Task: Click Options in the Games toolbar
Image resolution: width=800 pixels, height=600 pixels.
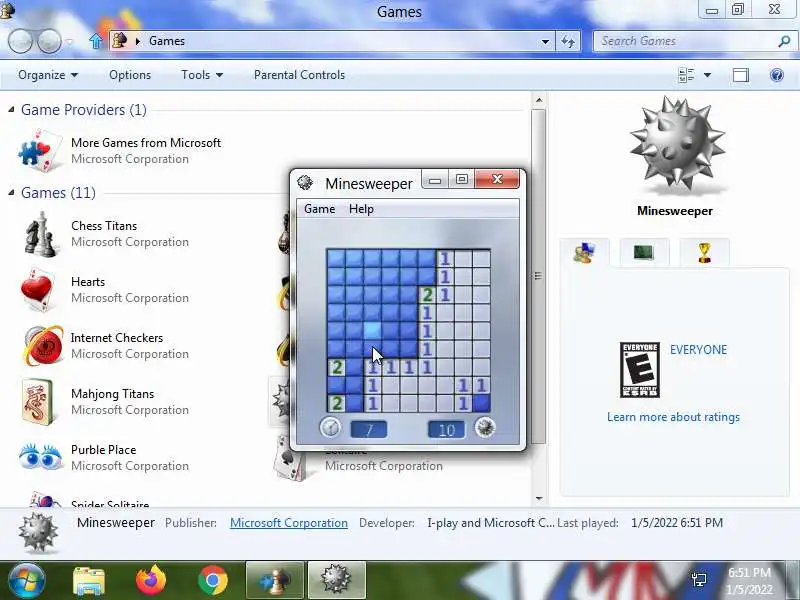Action: click(x=130, y=75)
